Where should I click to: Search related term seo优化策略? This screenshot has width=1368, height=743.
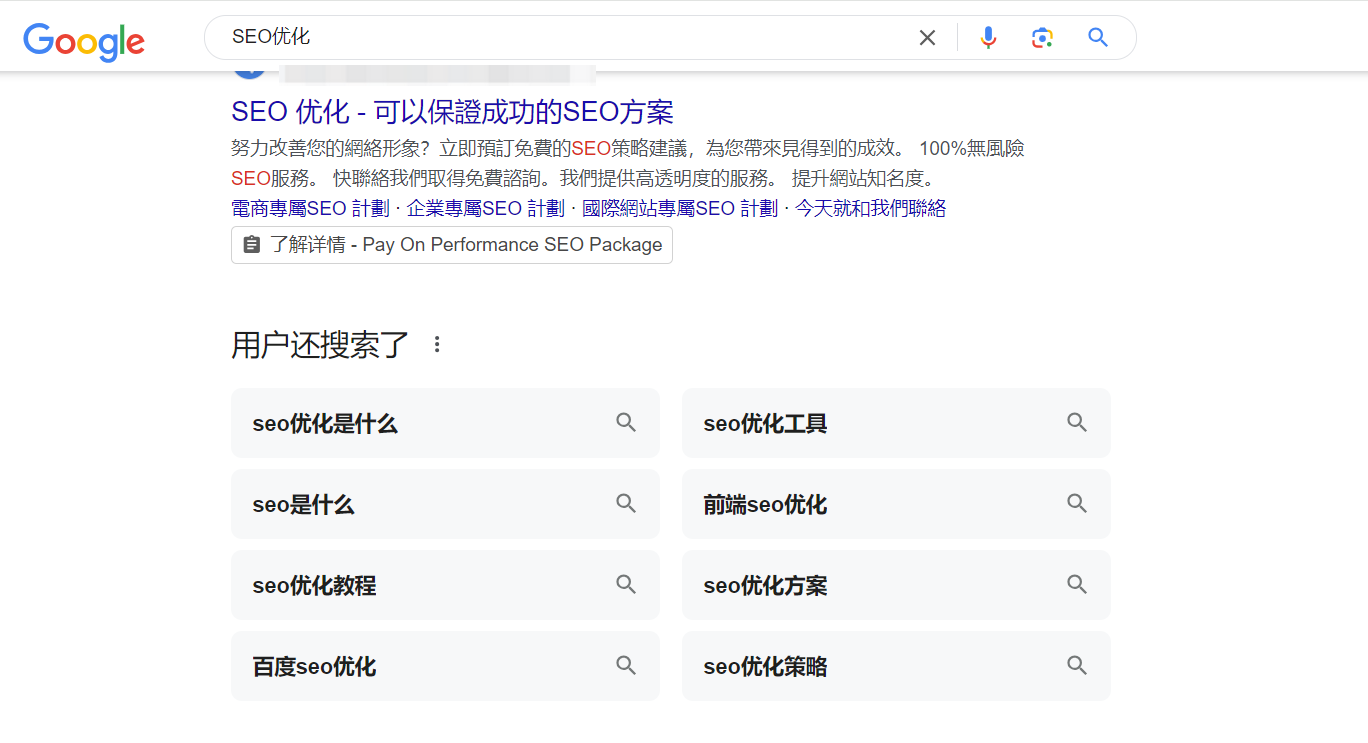896,666
